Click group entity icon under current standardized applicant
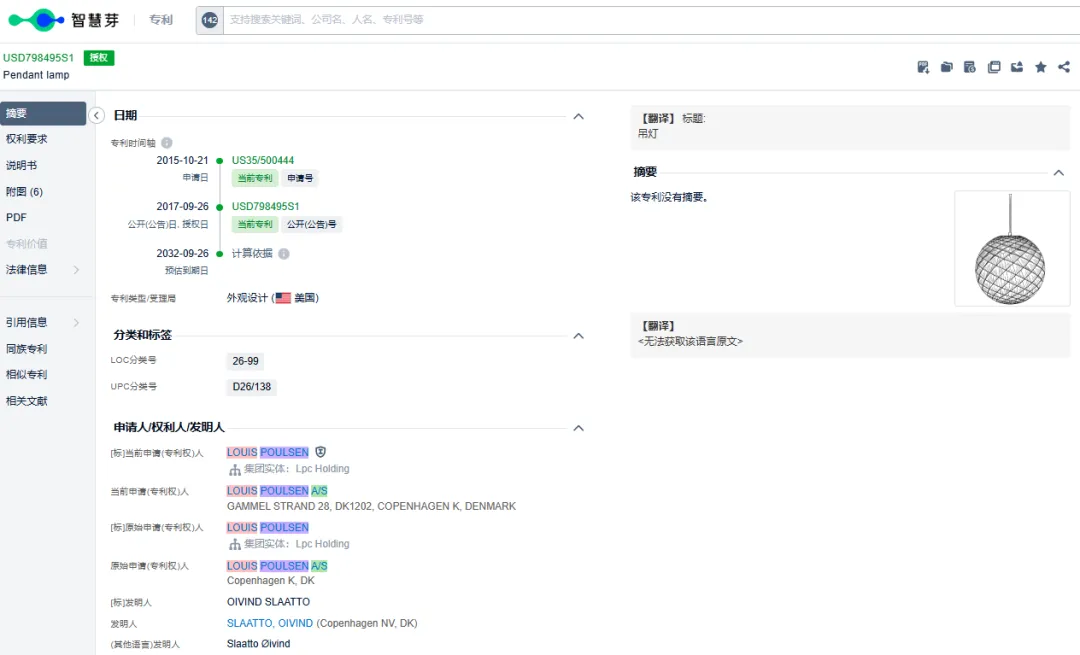The height and width of the screenshot is (655, 1080). tap(235, 469)
